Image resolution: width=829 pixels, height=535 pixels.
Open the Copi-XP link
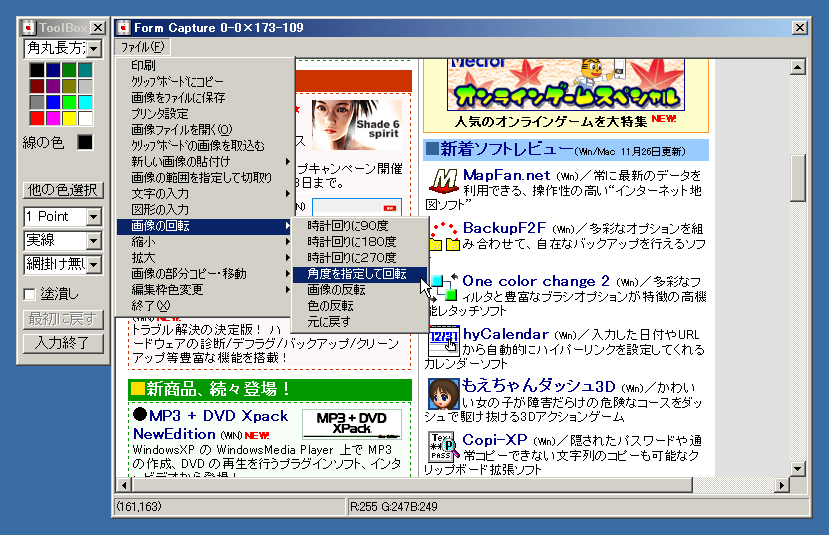pyautogui.click(x=494, y=440)
